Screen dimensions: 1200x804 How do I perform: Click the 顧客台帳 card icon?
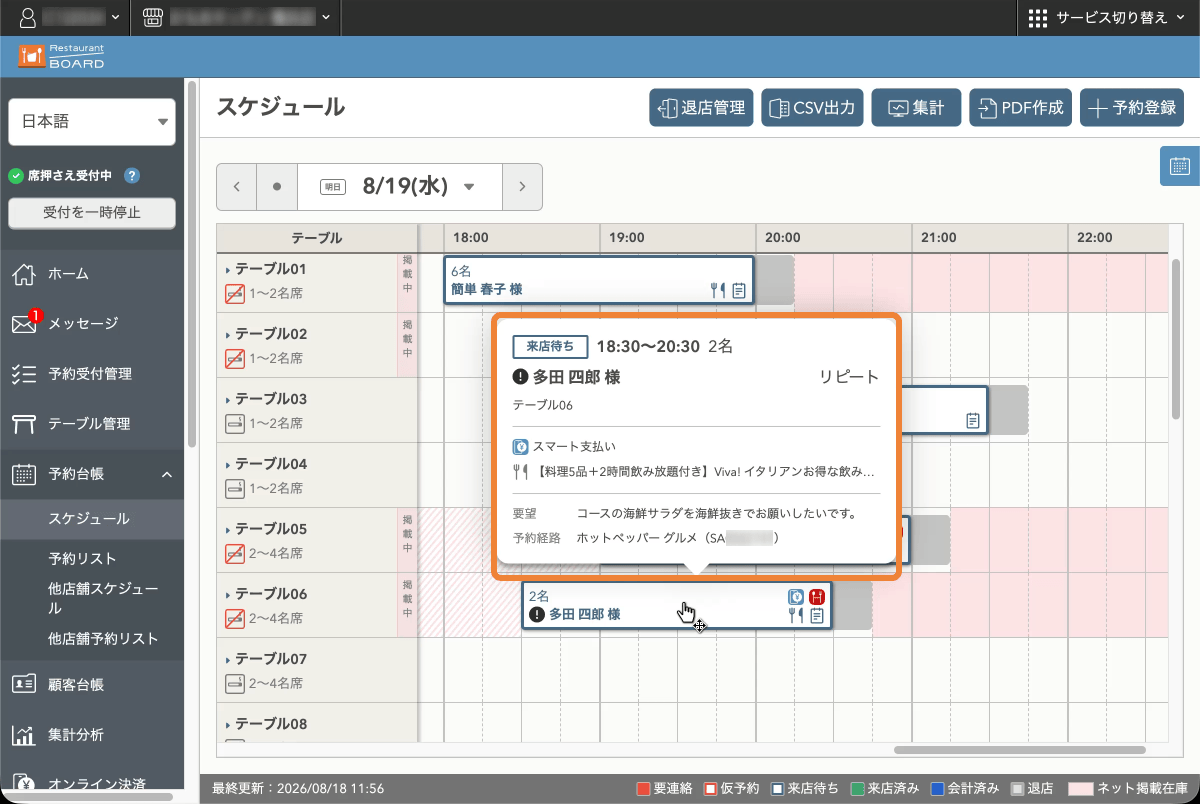click(x=24, y=685)
